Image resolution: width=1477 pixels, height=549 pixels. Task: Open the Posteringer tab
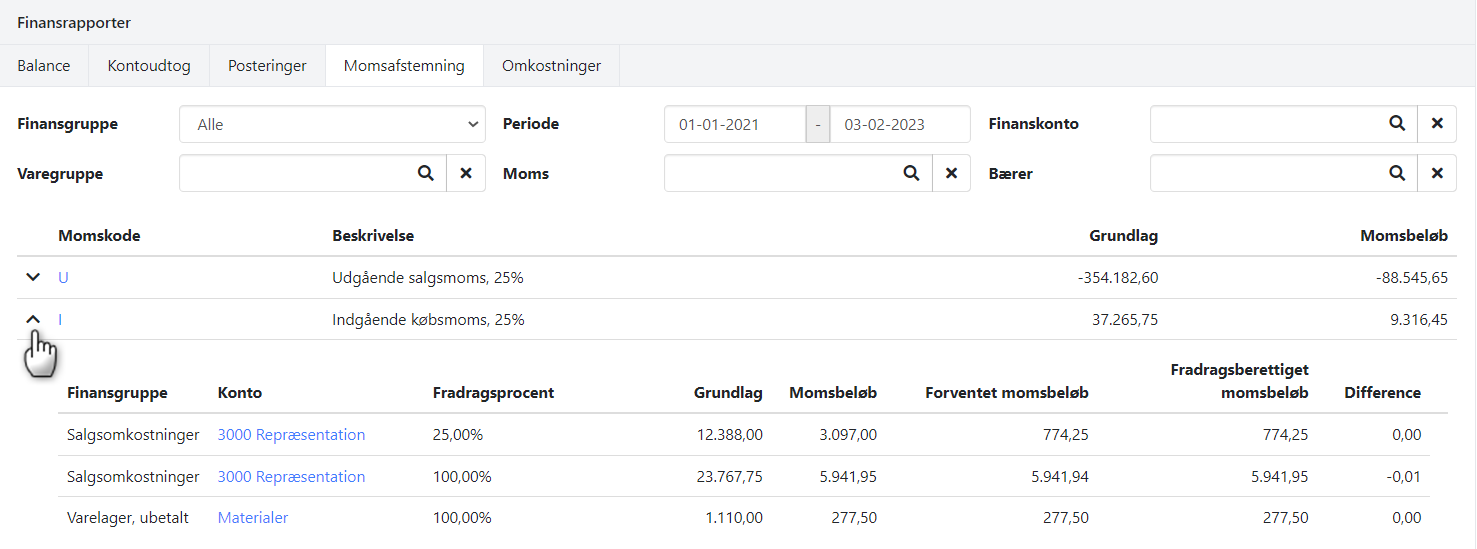tap(267, 66)
